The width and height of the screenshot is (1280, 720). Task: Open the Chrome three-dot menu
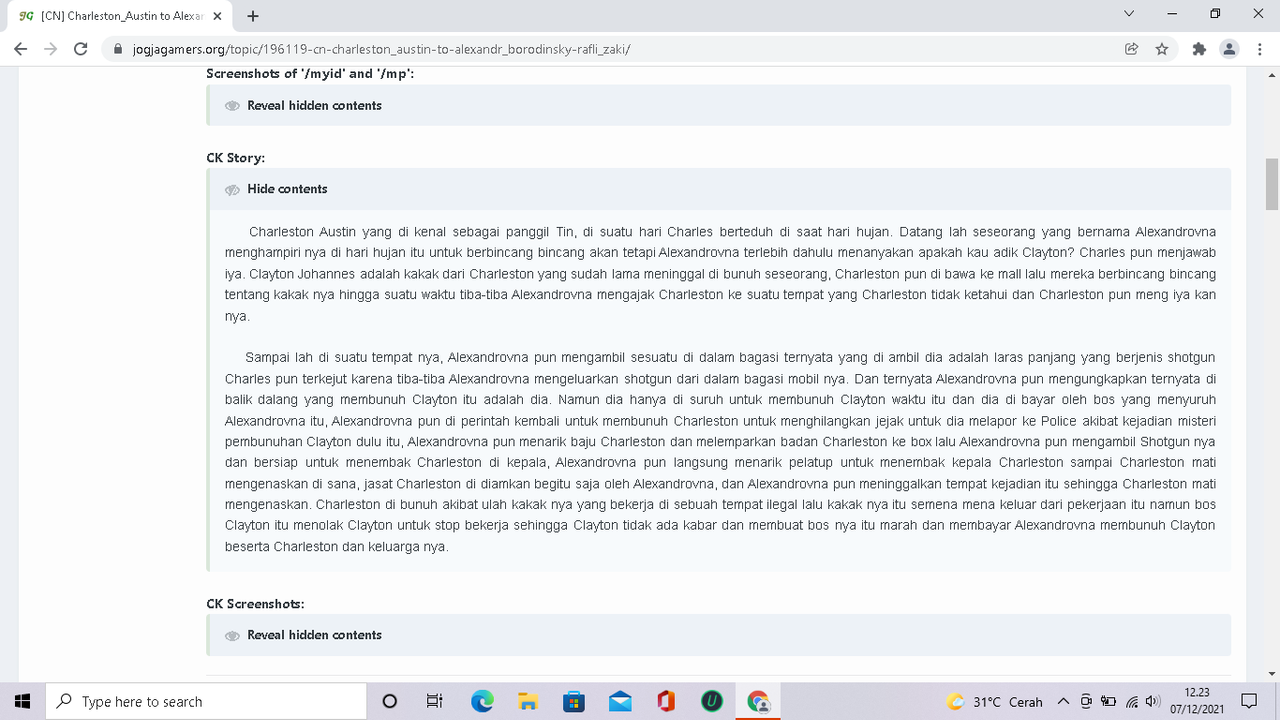[x=1260, y=49]
